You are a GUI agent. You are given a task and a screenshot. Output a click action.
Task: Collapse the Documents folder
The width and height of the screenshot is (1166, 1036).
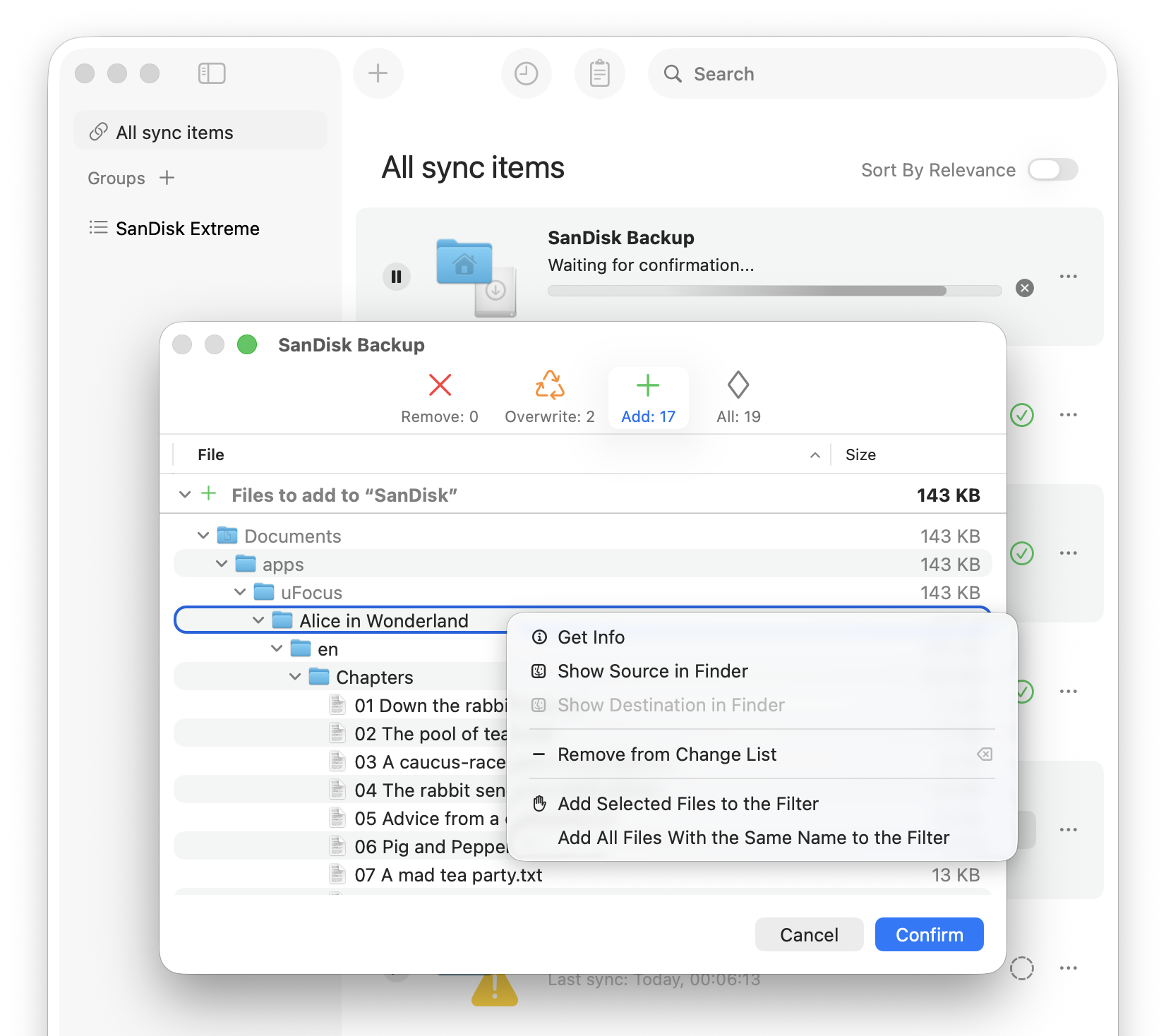coord(203,536)
